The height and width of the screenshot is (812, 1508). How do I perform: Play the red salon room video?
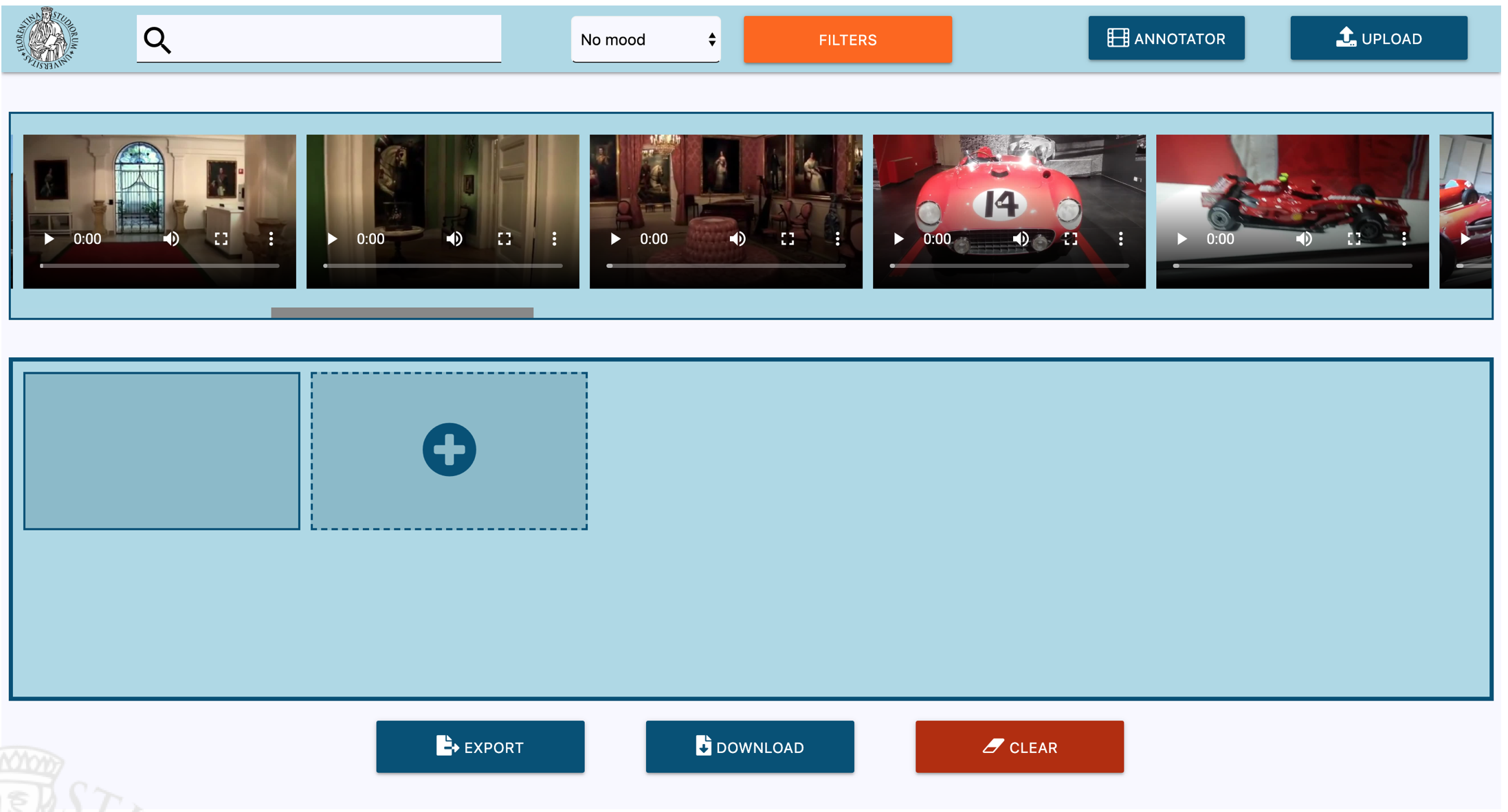(x=615, y=239)
